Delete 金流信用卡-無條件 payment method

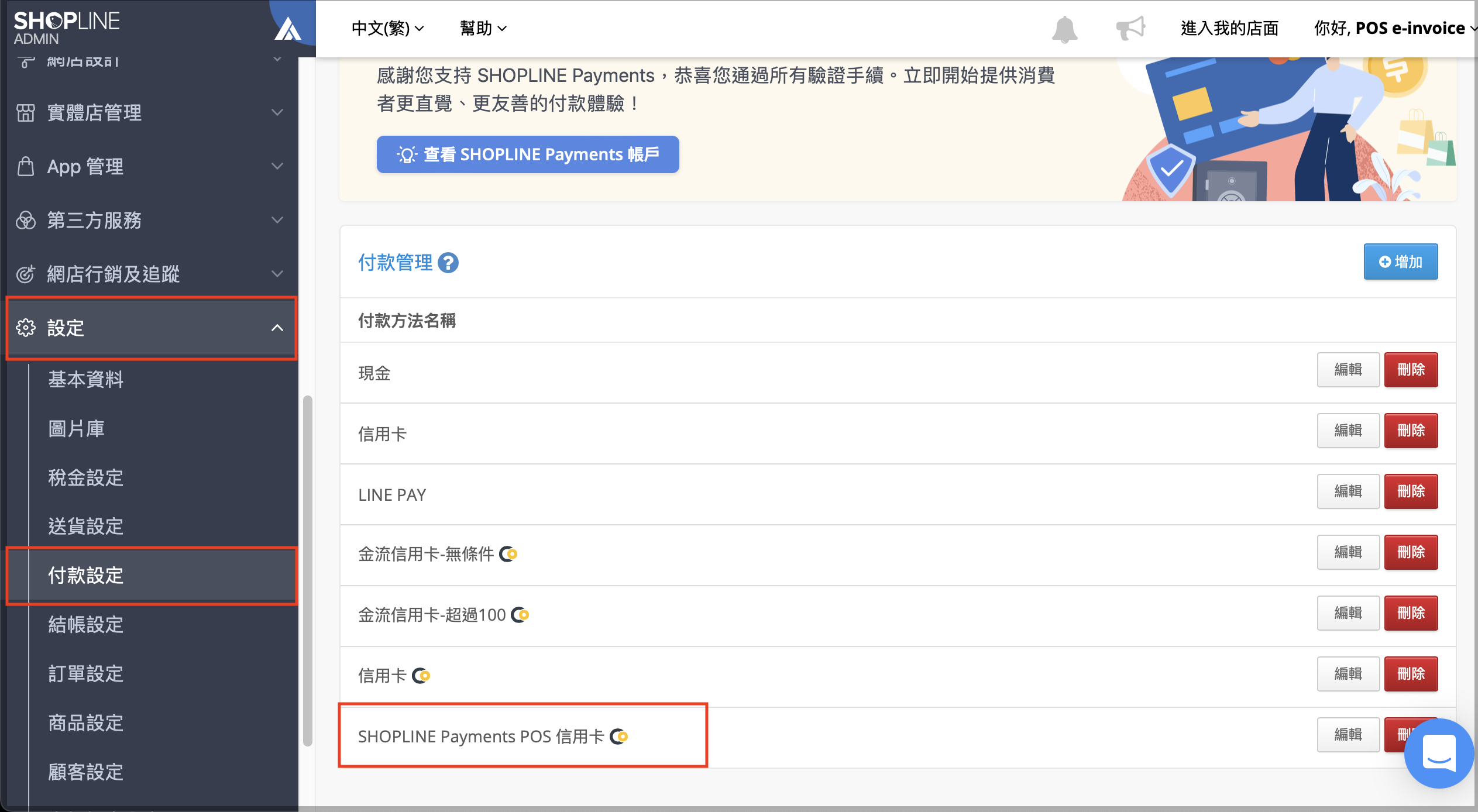pyautogui.click(x=1411, y=552)
